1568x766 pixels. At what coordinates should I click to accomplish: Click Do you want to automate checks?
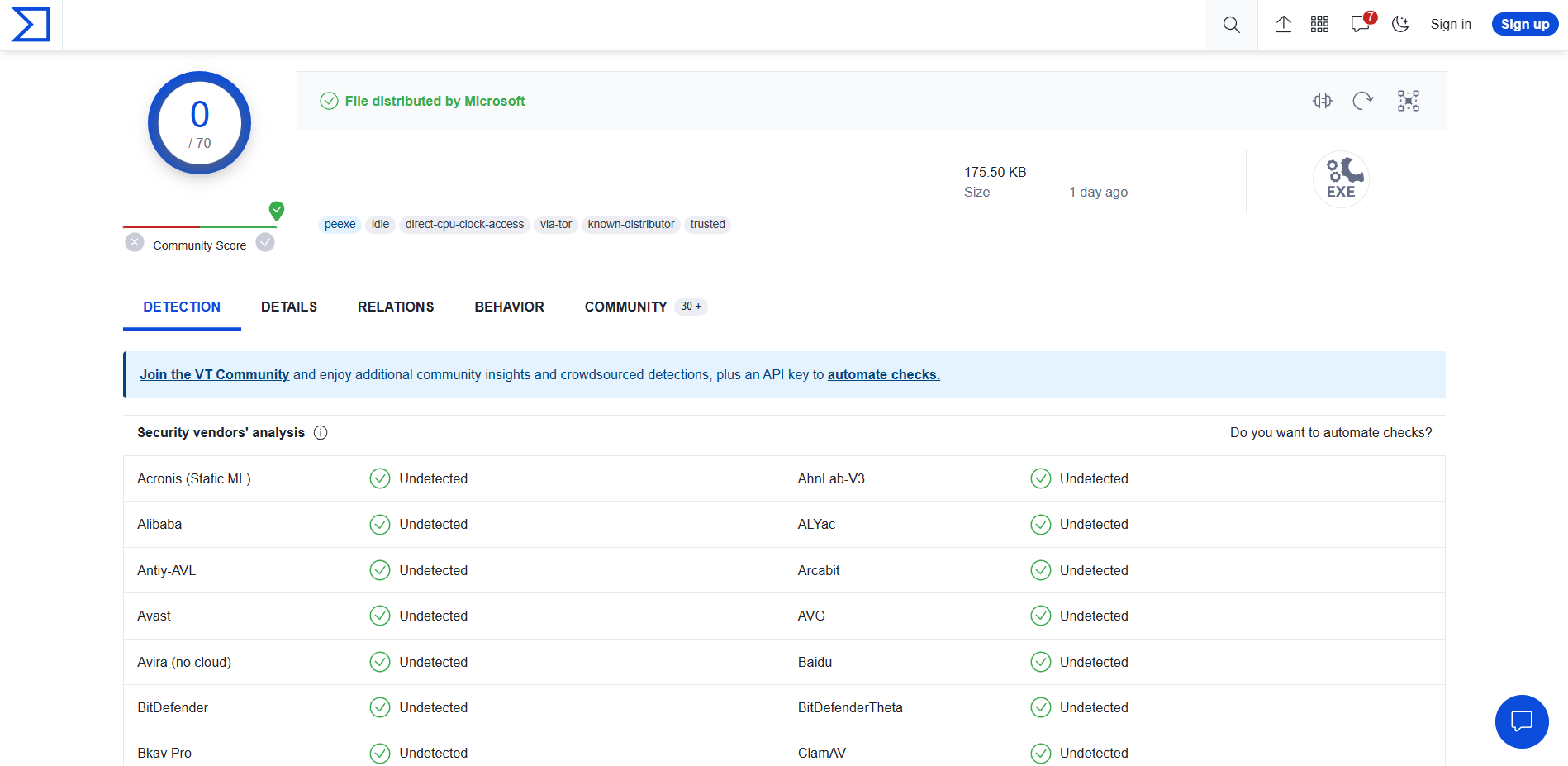pos(1331,432)
